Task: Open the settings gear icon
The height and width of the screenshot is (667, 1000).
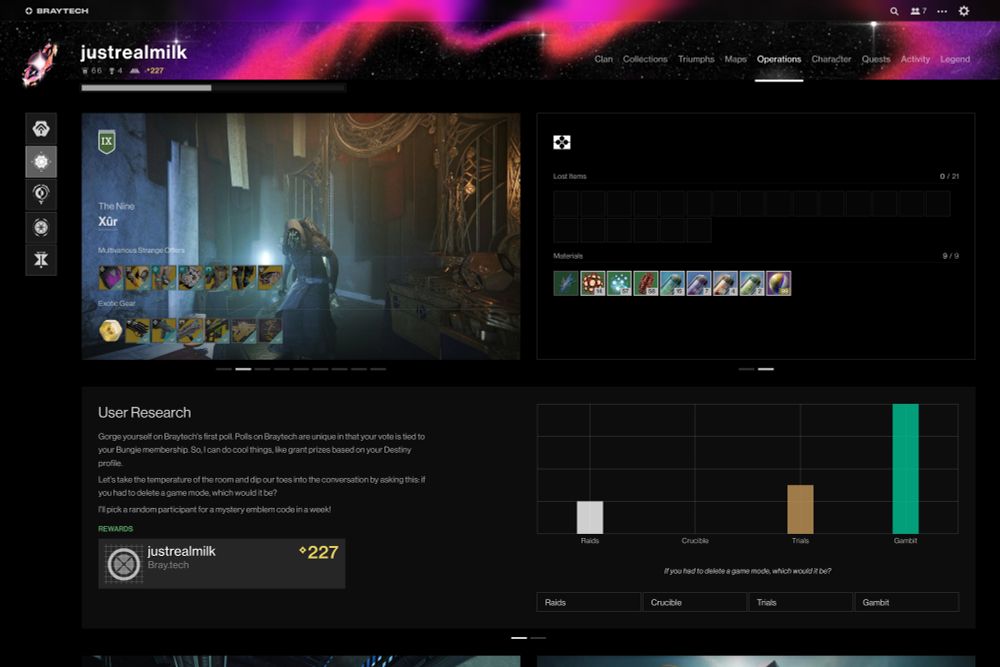Action: pyautogui.click(x=964, y=11)
